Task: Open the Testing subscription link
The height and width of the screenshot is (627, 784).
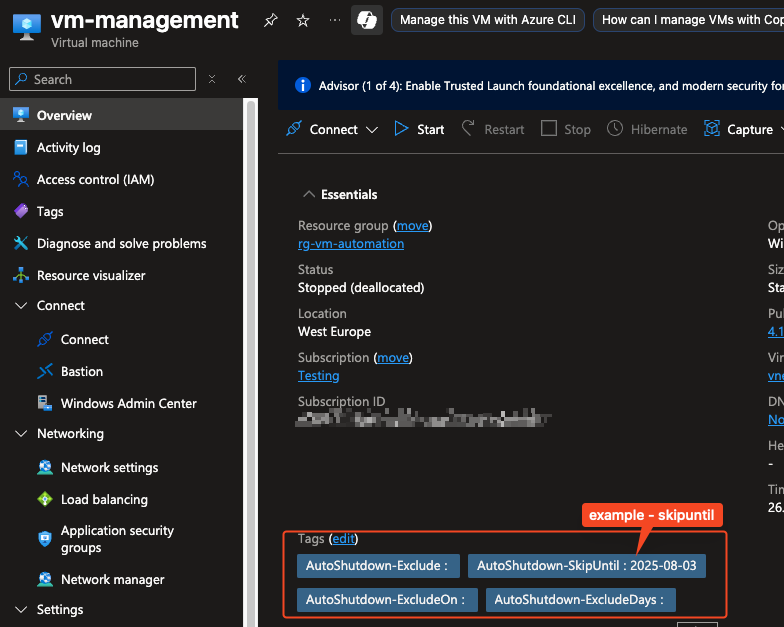Action: (x=318, y=376)
